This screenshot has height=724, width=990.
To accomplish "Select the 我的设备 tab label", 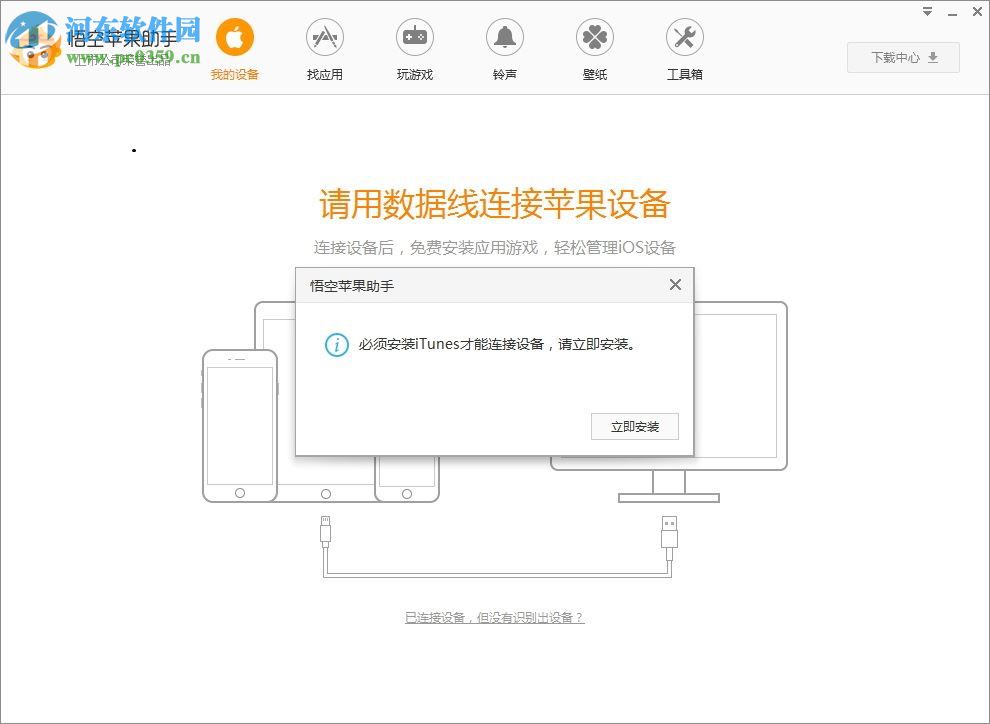I will click(235, 74).
